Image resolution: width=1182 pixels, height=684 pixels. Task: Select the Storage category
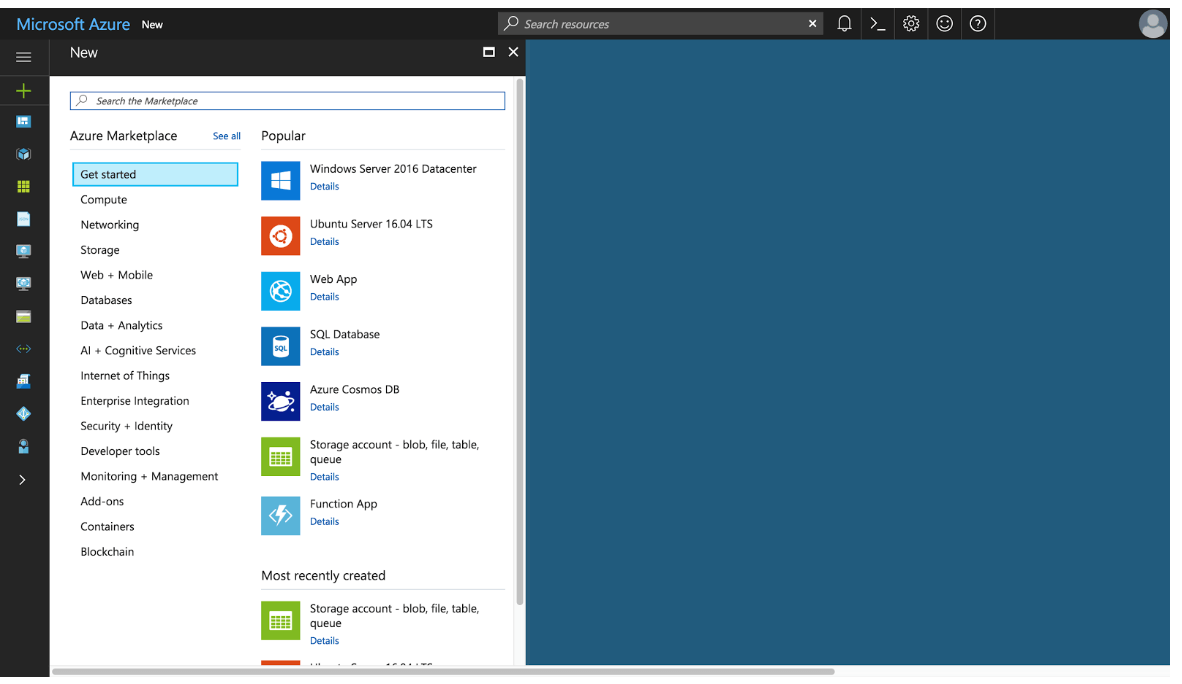[100, 250]
